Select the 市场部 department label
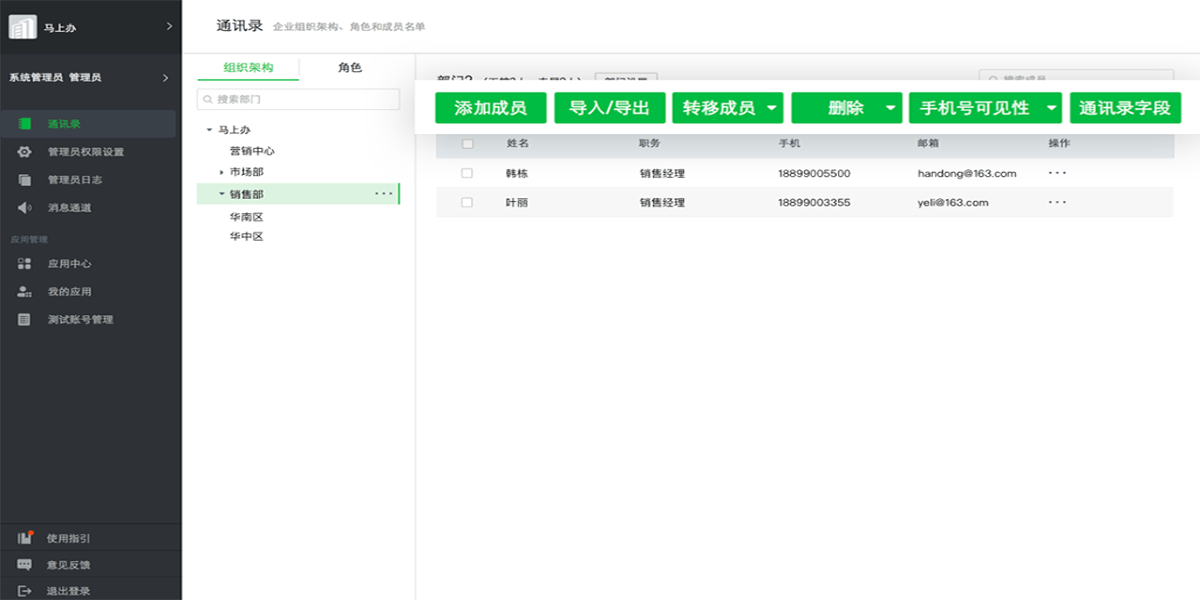Viewport: 1200px width, 600px height. coord(246,172)
